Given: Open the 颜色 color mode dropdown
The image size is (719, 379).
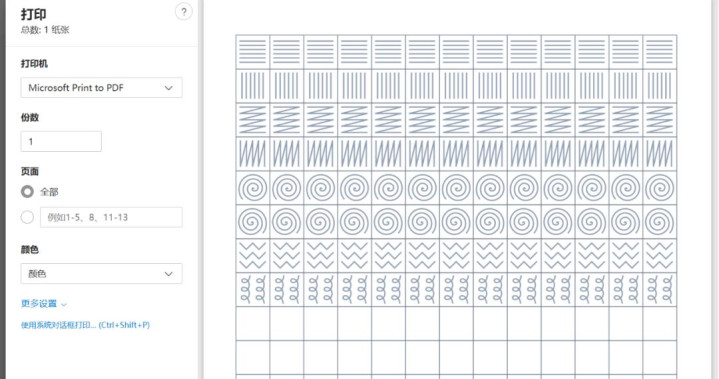Looking at the screenshot, I should (x=101, y=274).
